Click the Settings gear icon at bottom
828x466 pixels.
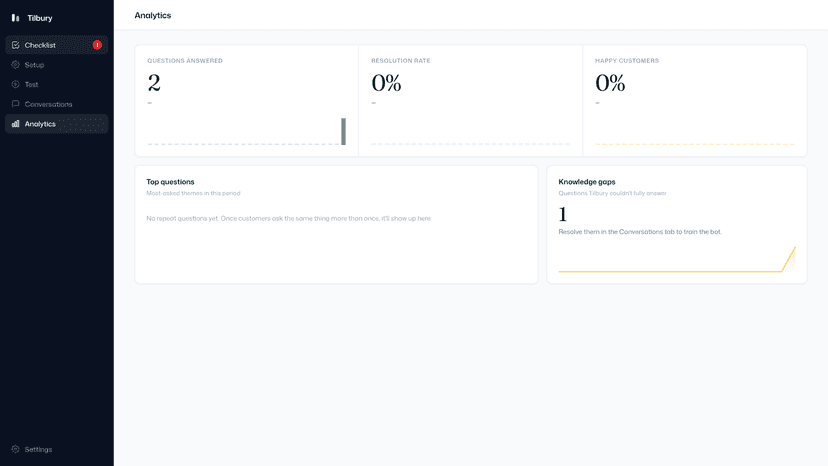(15, 449)
